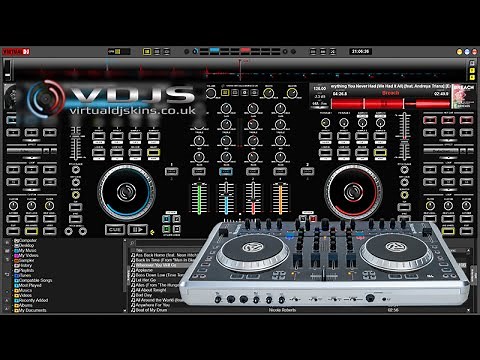Click the right deck pitch slider
Image resolution: width=480 pixels, height=360 pixels.
coord(404,137)
